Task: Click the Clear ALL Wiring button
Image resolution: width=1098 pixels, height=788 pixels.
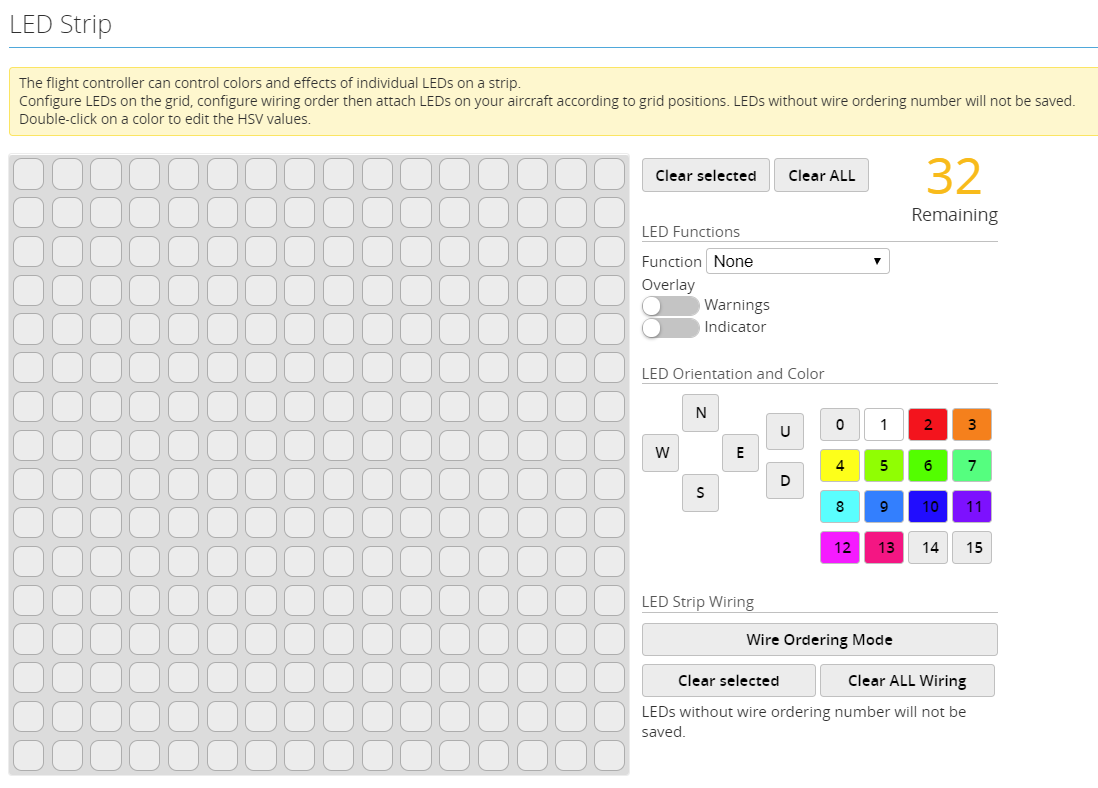Action: point(907,680)
